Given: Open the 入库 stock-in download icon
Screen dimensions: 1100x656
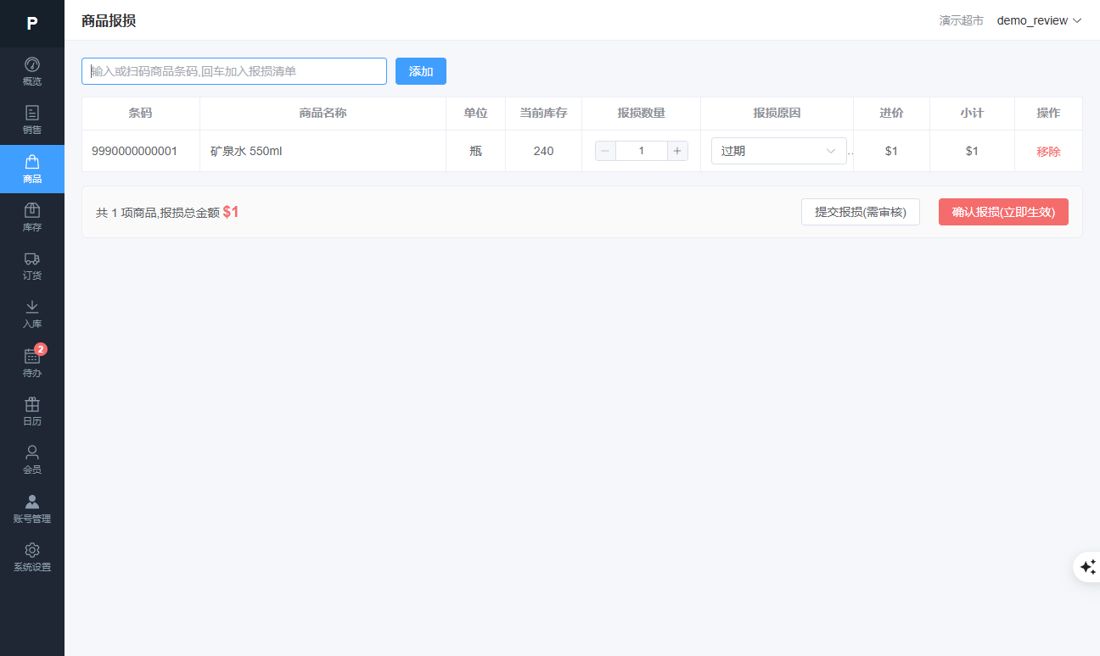Looking at the screenshot, I should click(x=32, y=314).
